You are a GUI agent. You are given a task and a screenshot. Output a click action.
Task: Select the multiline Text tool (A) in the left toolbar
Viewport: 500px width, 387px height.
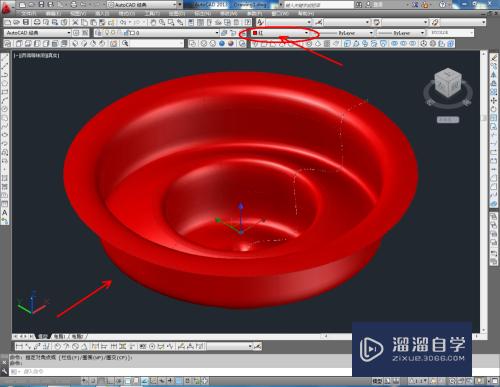coord(5,212)
